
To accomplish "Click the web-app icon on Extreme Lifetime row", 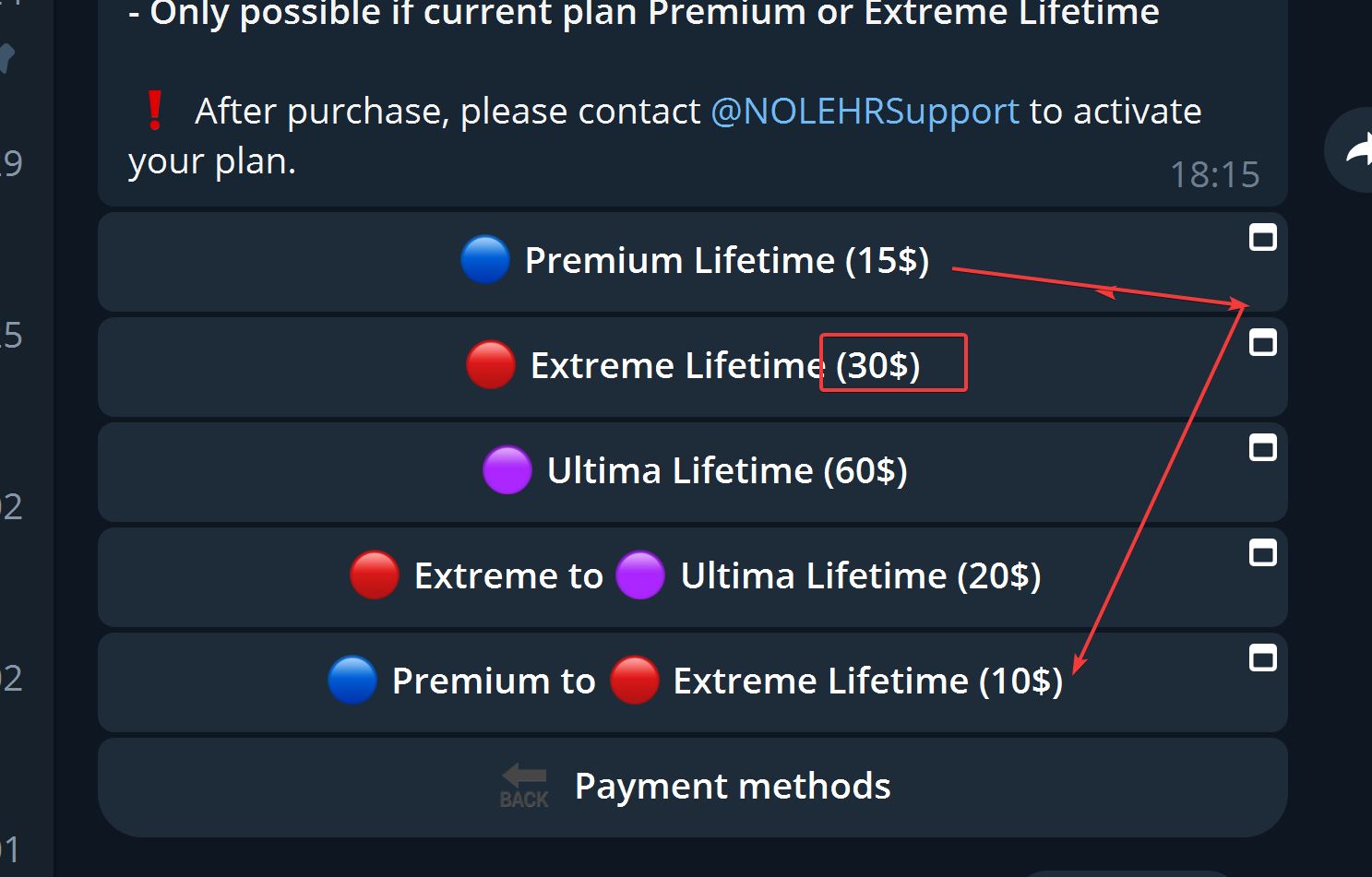I will tap(1262, 343).
